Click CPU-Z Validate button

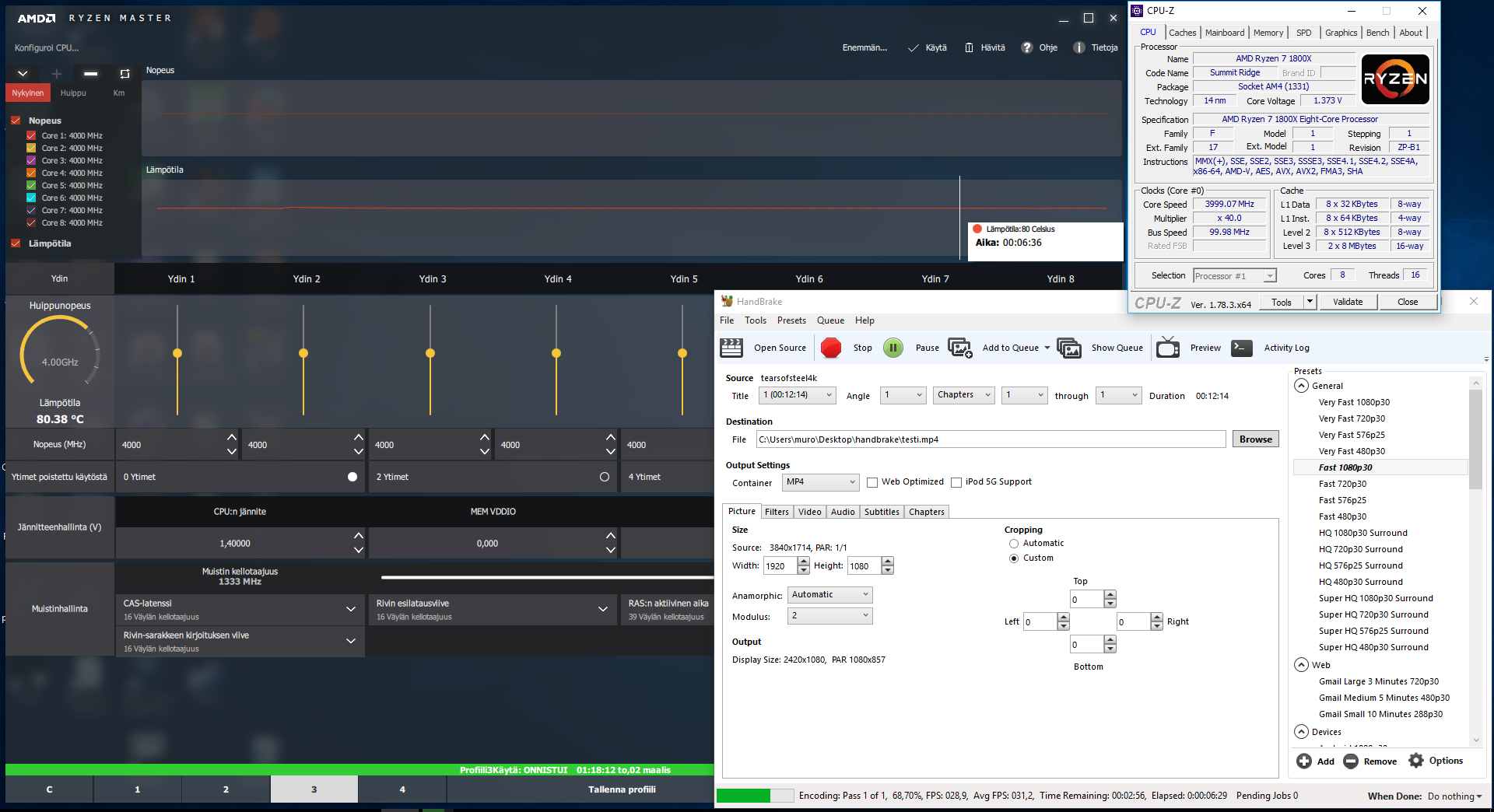pyautogui.click(x=1348, y=302)
